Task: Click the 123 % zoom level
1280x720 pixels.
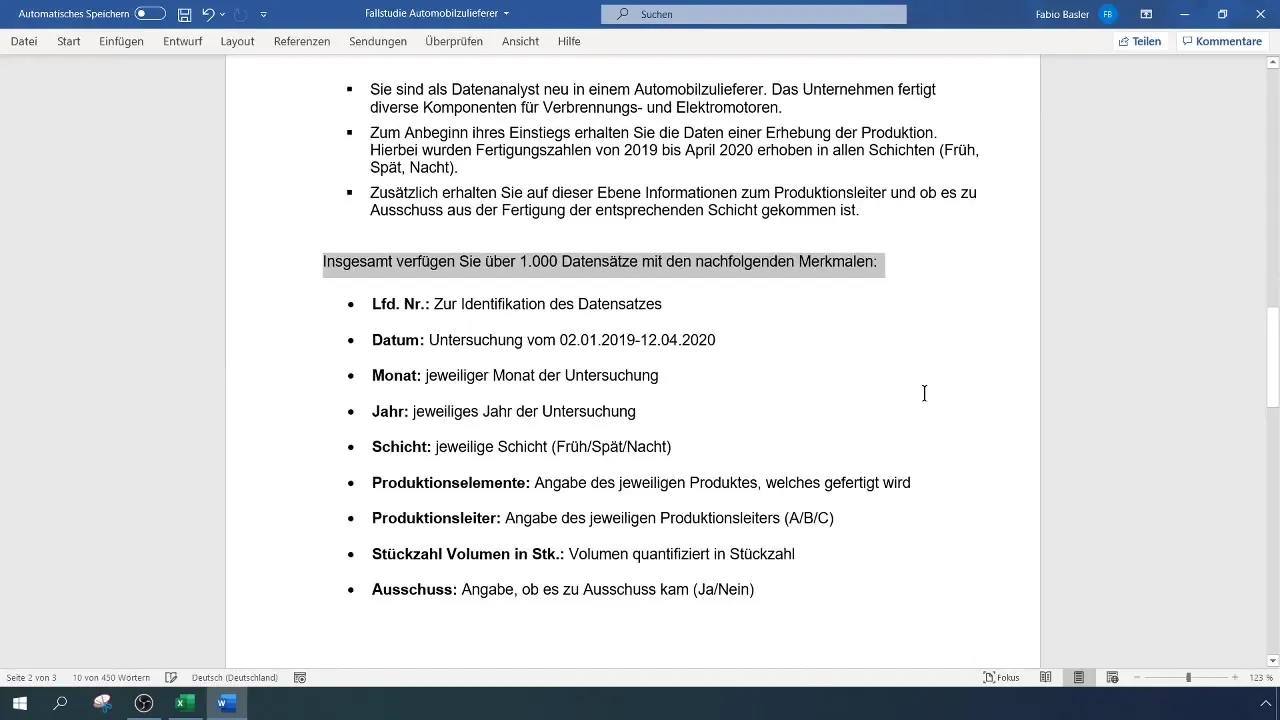Action: coord(1260,677)
